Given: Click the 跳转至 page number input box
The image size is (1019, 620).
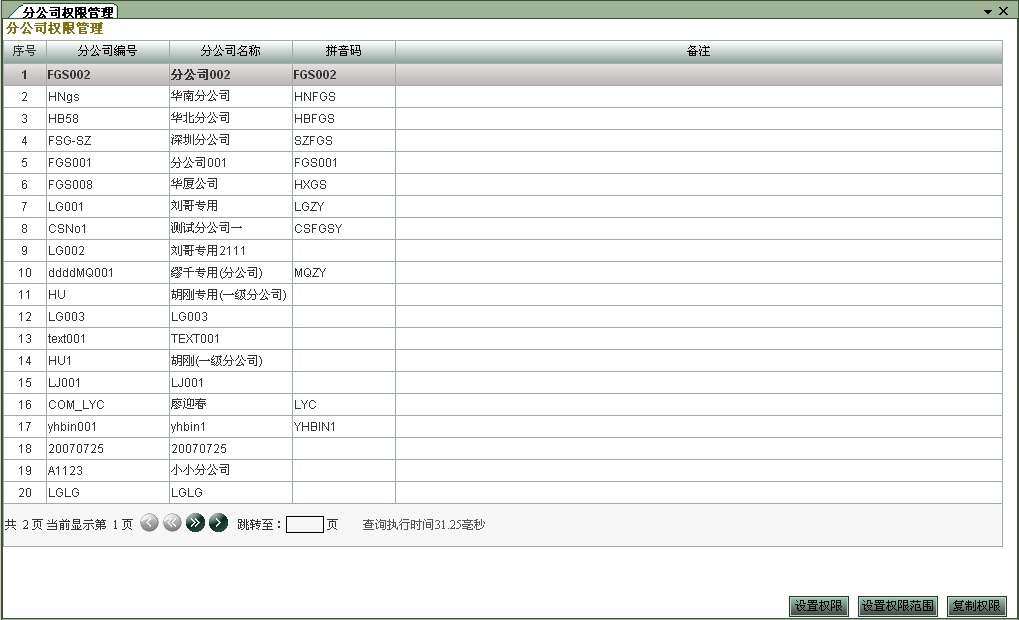Looking at the screenshot, I should tap(303, 523).
